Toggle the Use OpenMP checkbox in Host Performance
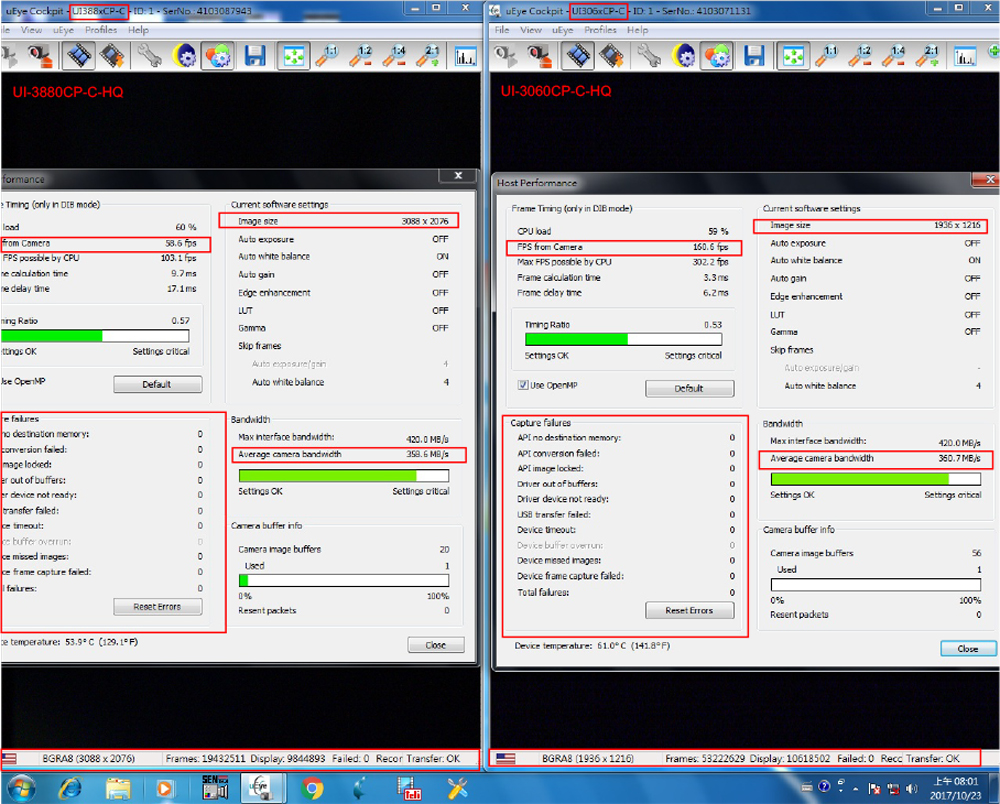Image resolution: width=1000 pixels, height=804 pixels. pyautogui.click(x=522, y=385)
